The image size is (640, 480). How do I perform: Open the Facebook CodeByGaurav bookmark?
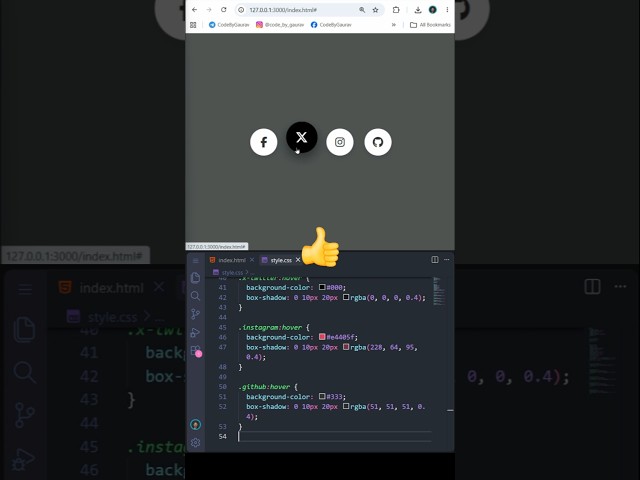click(331, 25)
